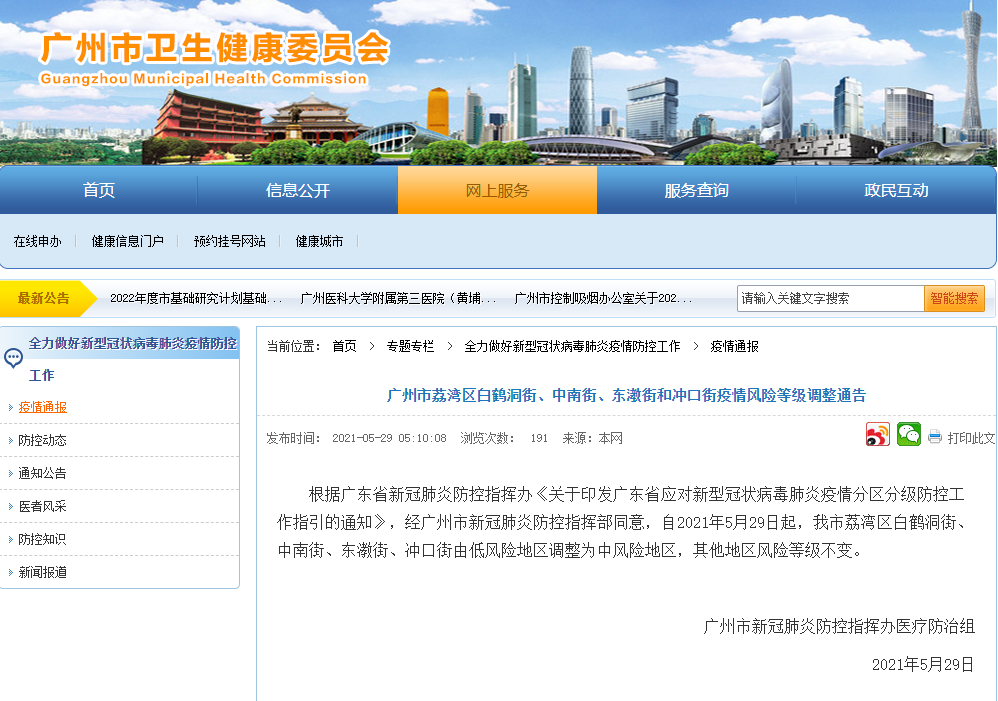
Task: Click the speech bubble icon in sidebar header
Action: [13, 358]
